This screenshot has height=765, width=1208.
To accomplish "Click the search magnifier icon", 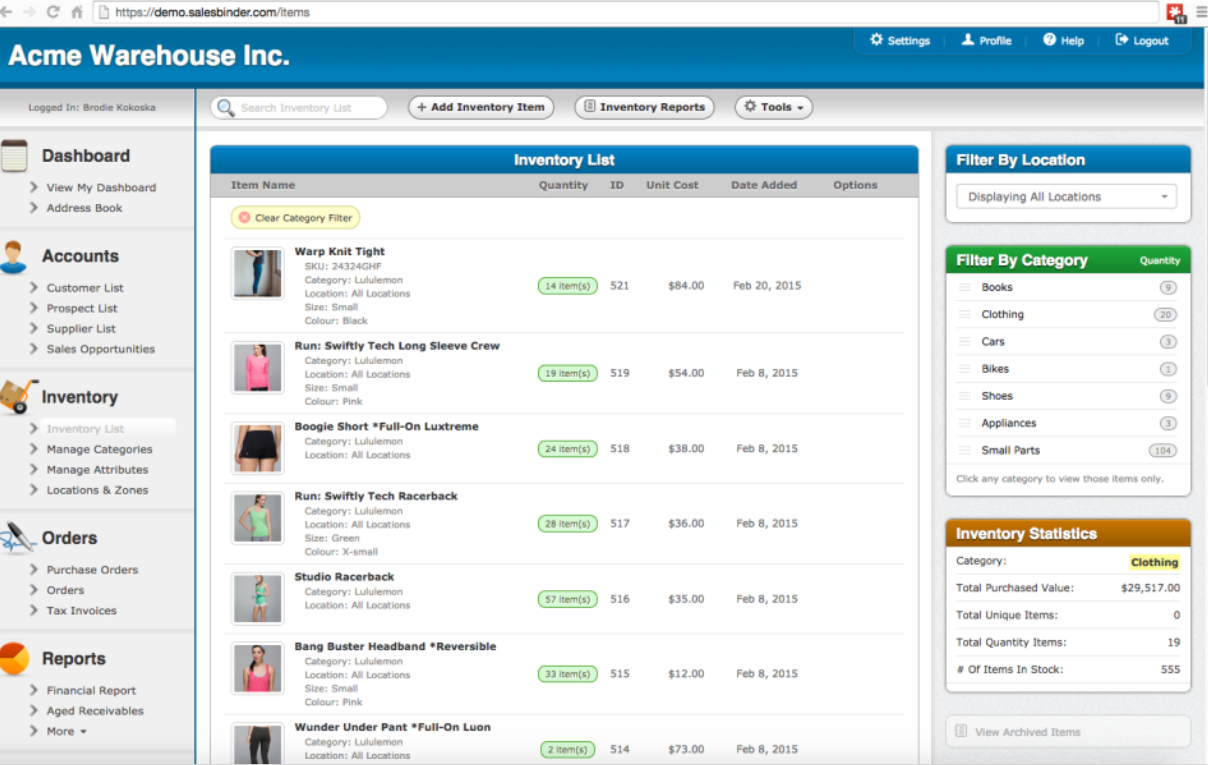I will point(226,108).
